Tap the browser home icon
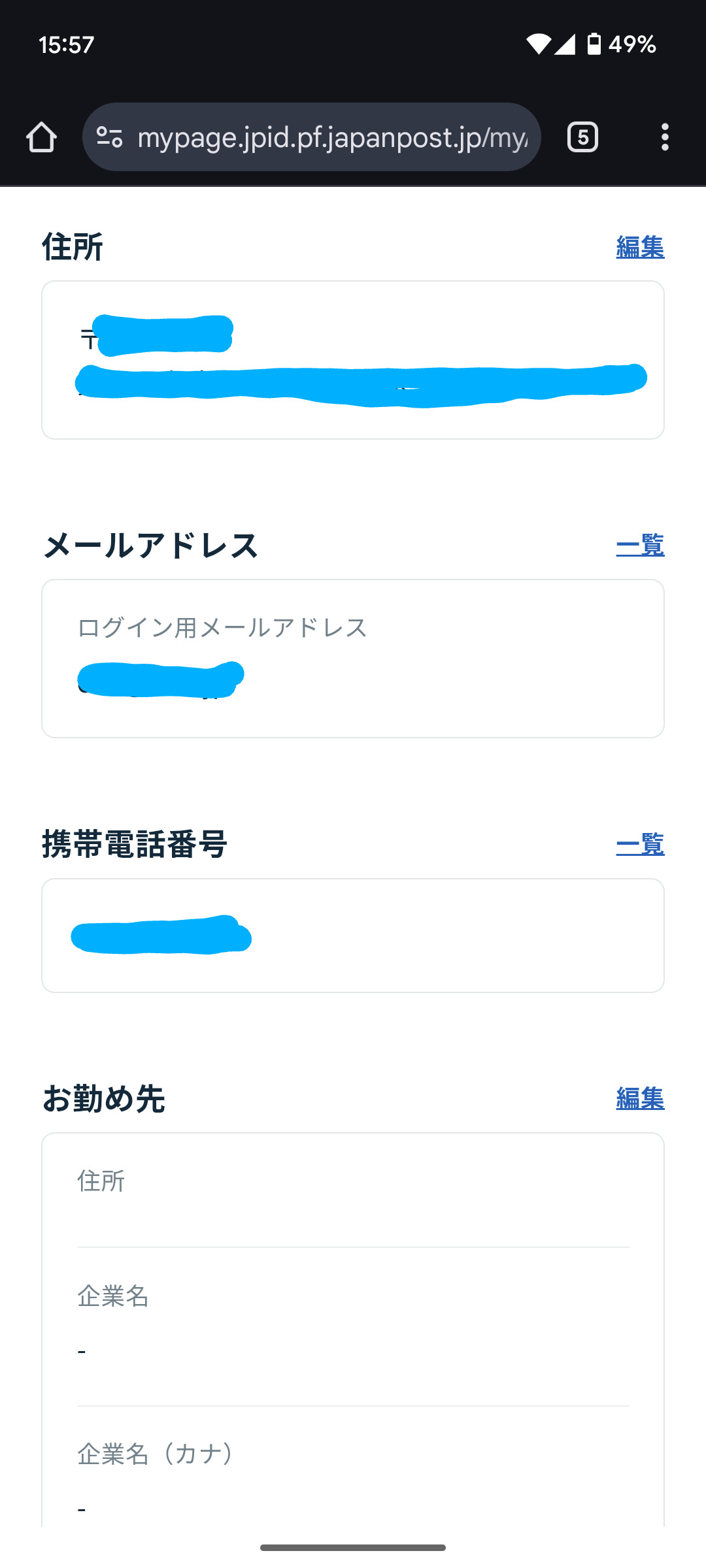Image resolution: width=706 pixels, height=1568 pixels. coord(41,137)
